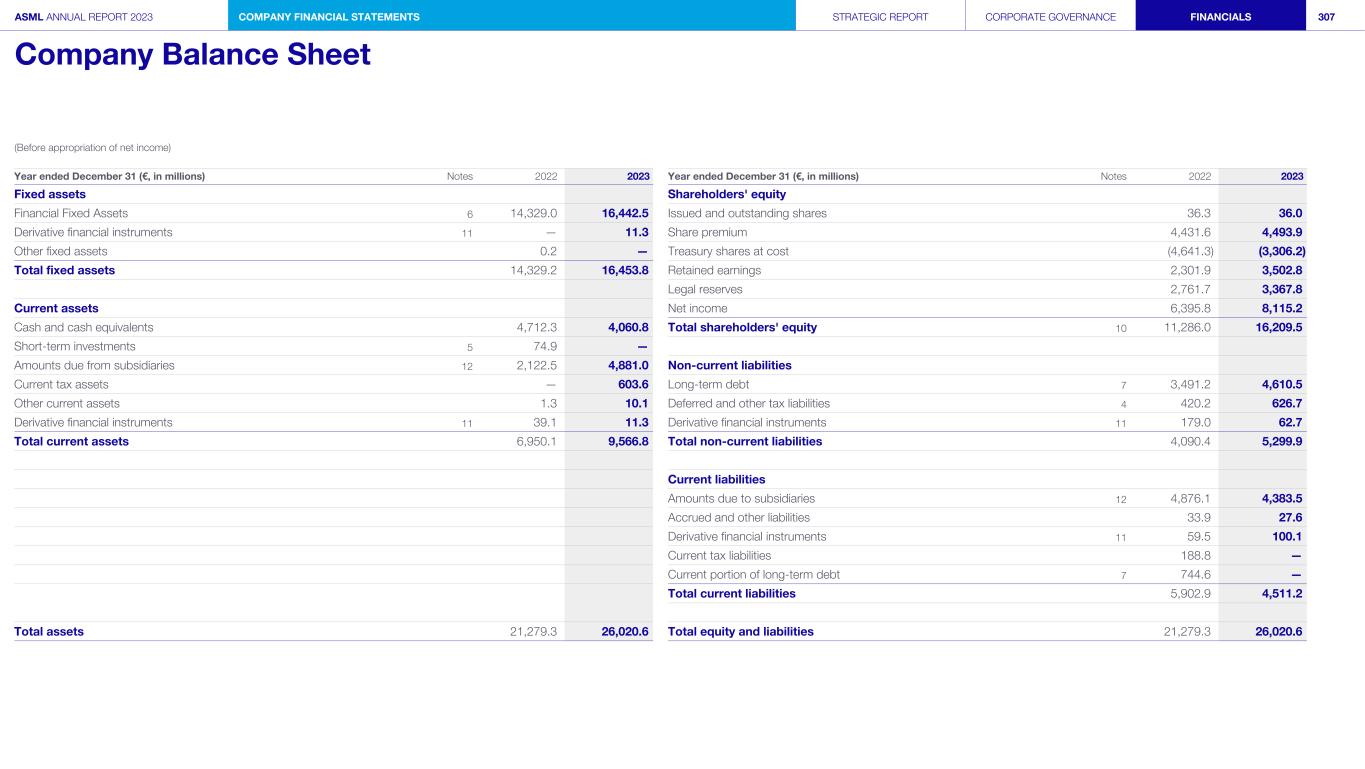The height and width of the screenshot is (769, 1365).
Task: Click note 12 beside Amounts due from subsidiaries
Action: (x=466, y=366)
